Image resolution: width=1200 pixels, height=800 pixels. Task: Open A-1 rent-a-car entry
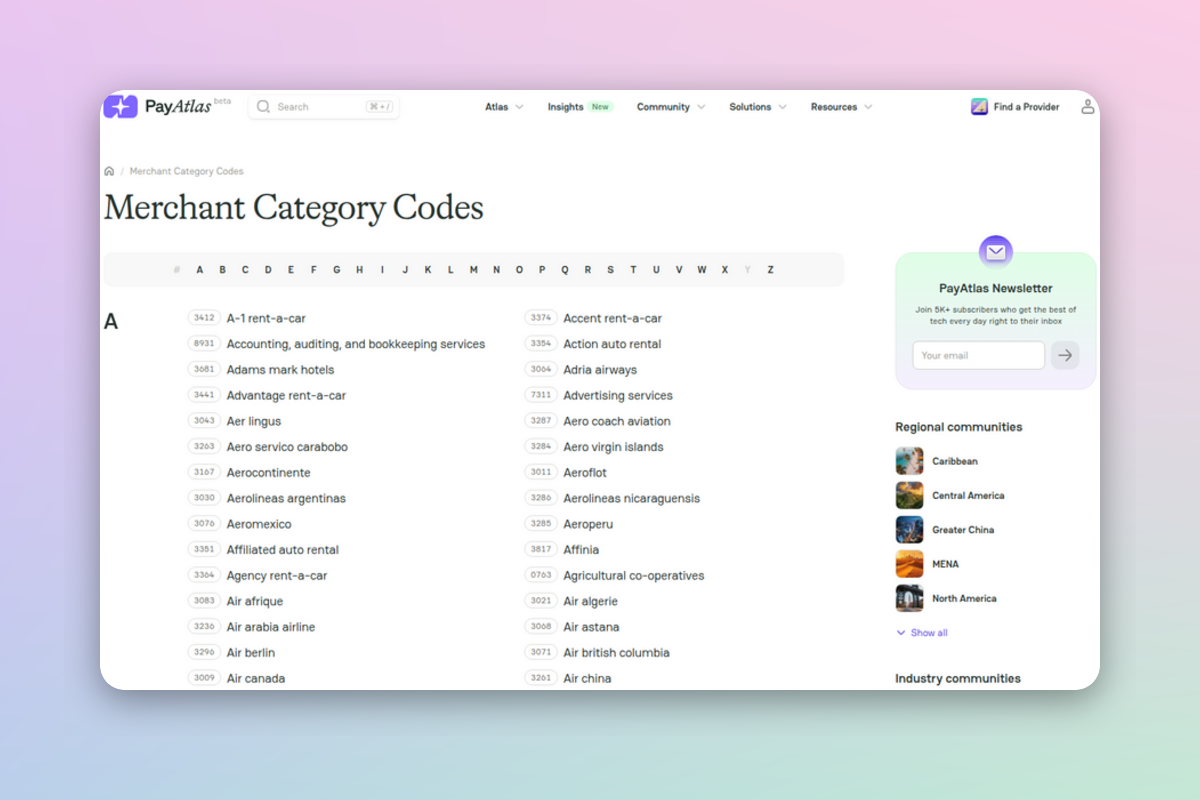(x=266, y=318)
